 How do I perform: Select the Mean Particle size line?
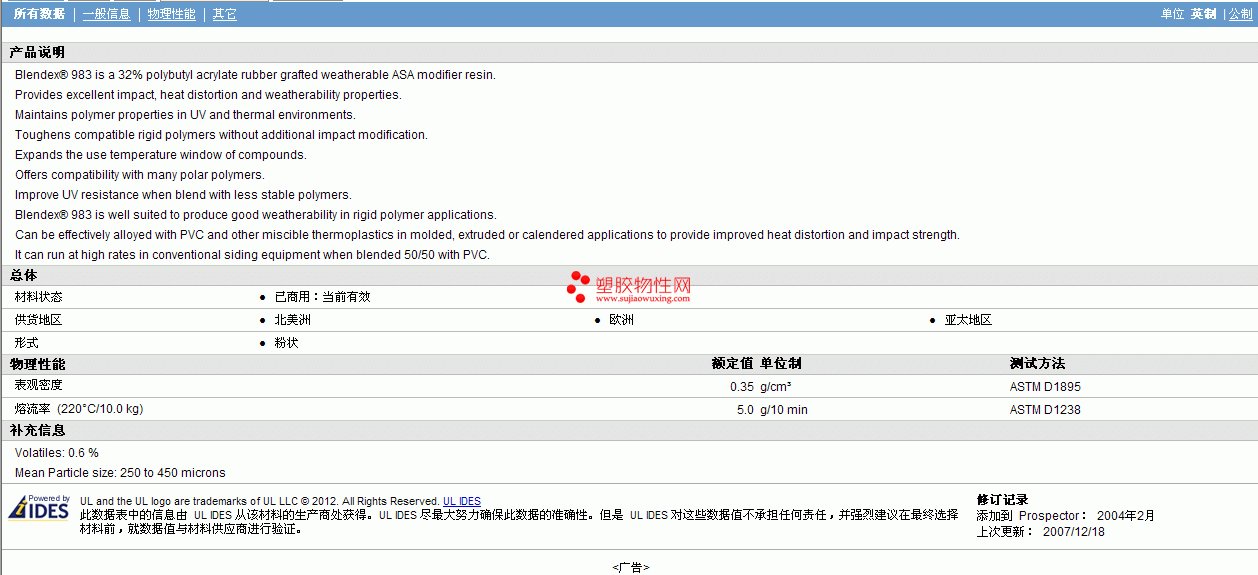(120, 473)
